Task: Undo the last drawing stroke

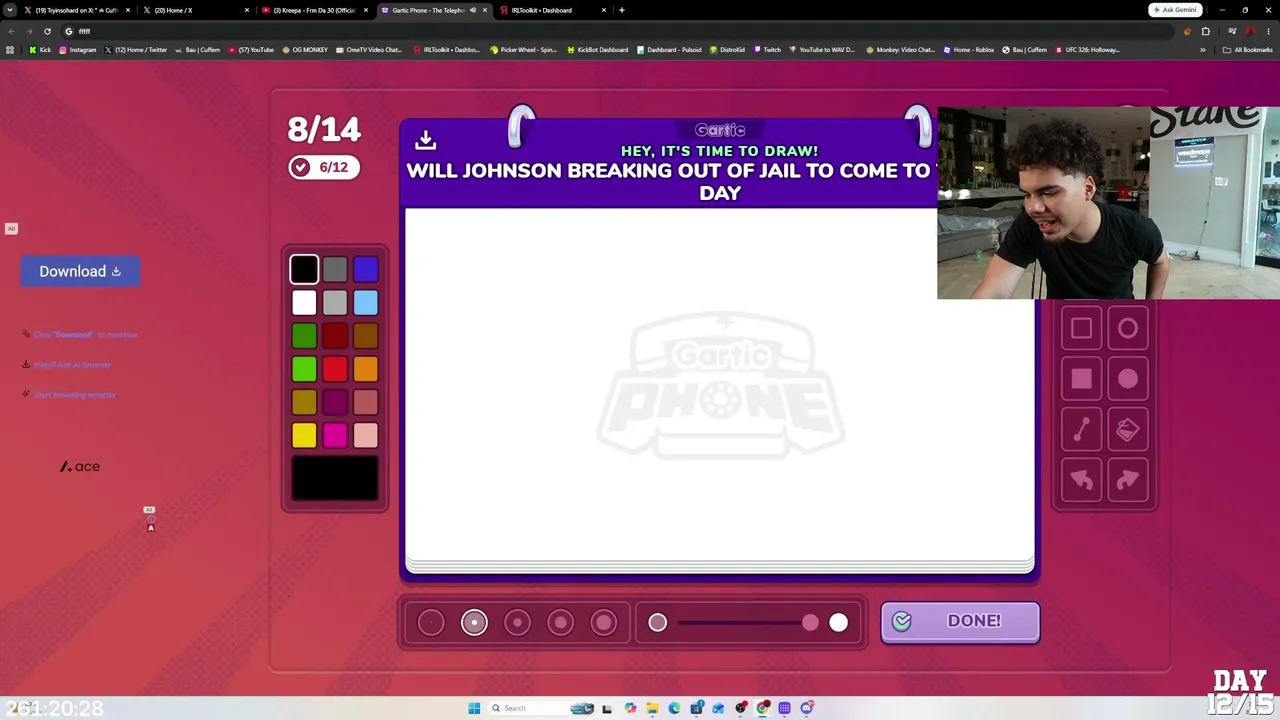Action: 1081,481
